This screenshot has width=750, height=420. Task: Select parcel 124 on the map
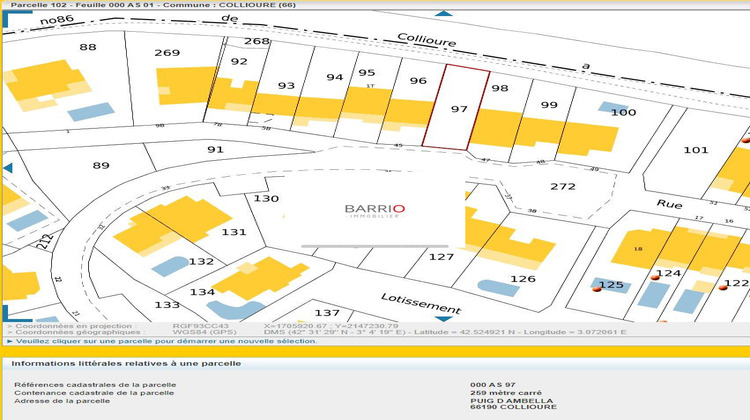click(668, 273)
